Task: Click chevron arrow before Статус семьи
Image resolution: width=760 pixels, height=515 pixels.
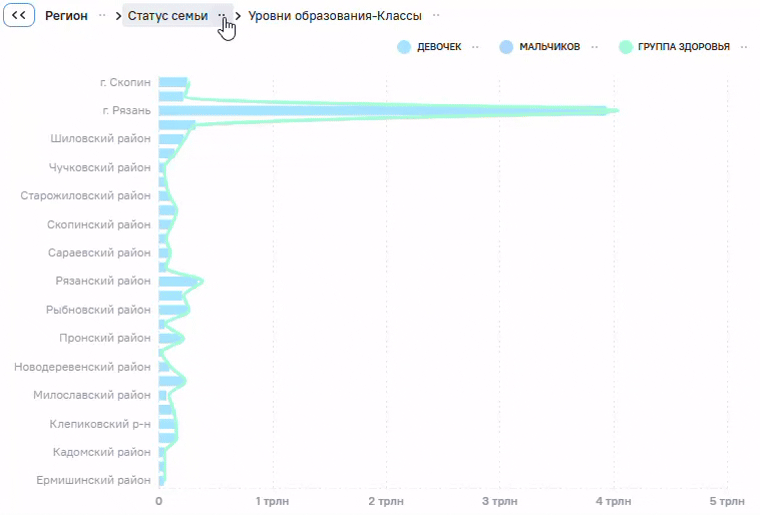Action: (x=118, y=16)
